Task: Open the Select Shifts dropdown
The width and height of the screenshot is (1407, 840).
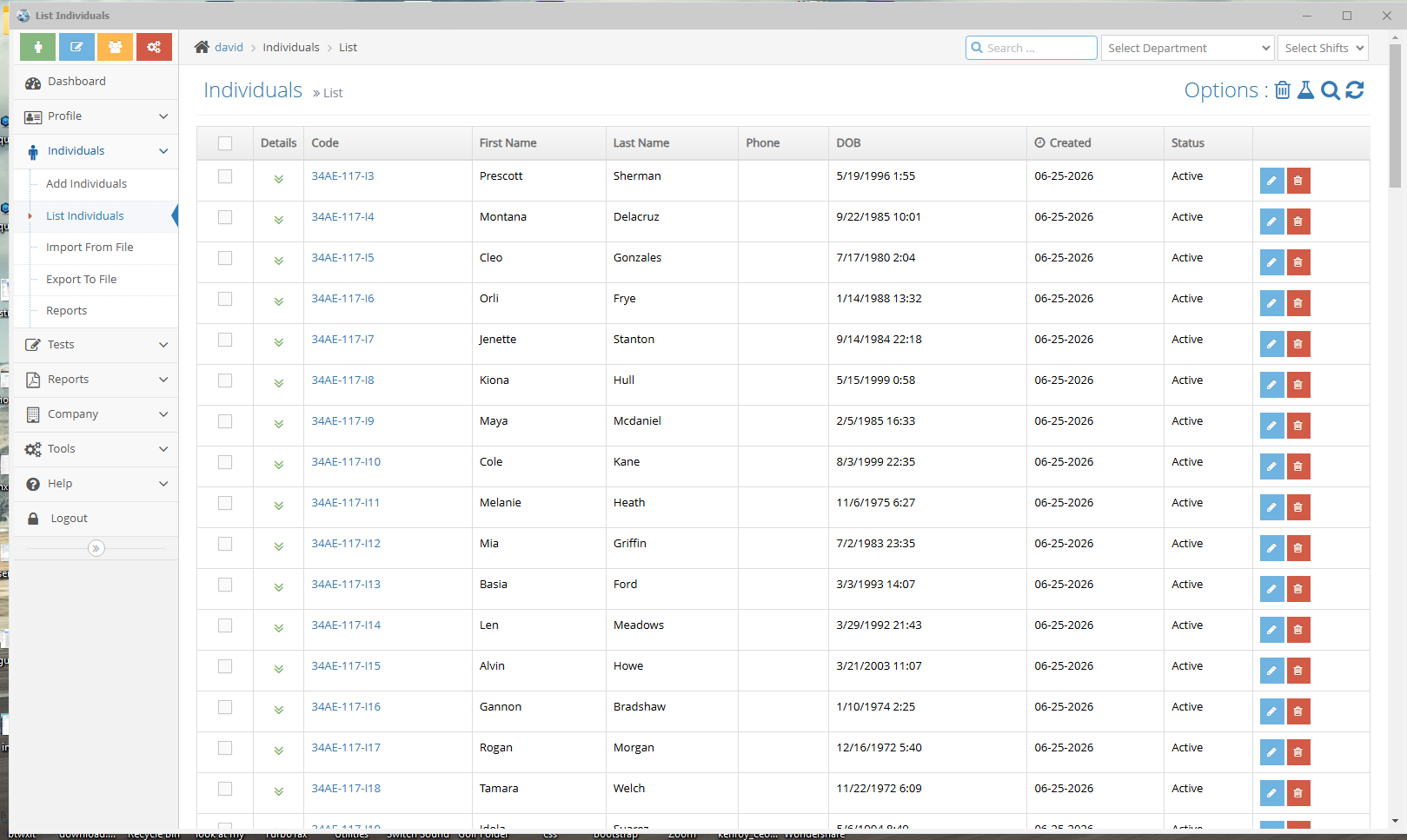Action: 1323,48
